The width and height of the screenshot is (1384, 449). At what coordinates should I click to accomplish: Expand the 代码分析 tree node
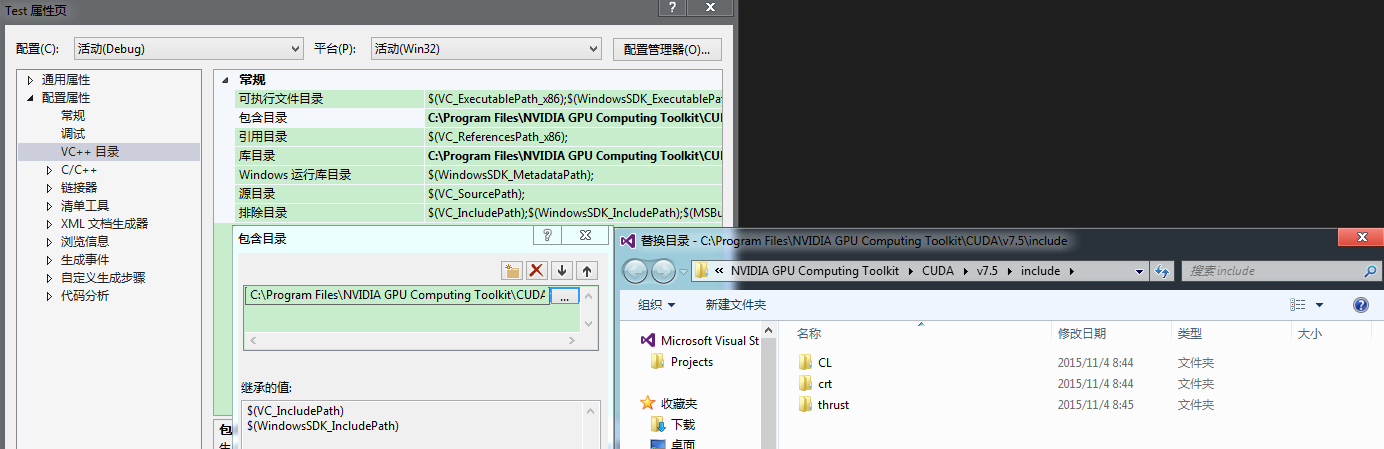pyautogui.click(x=50, y=296)
